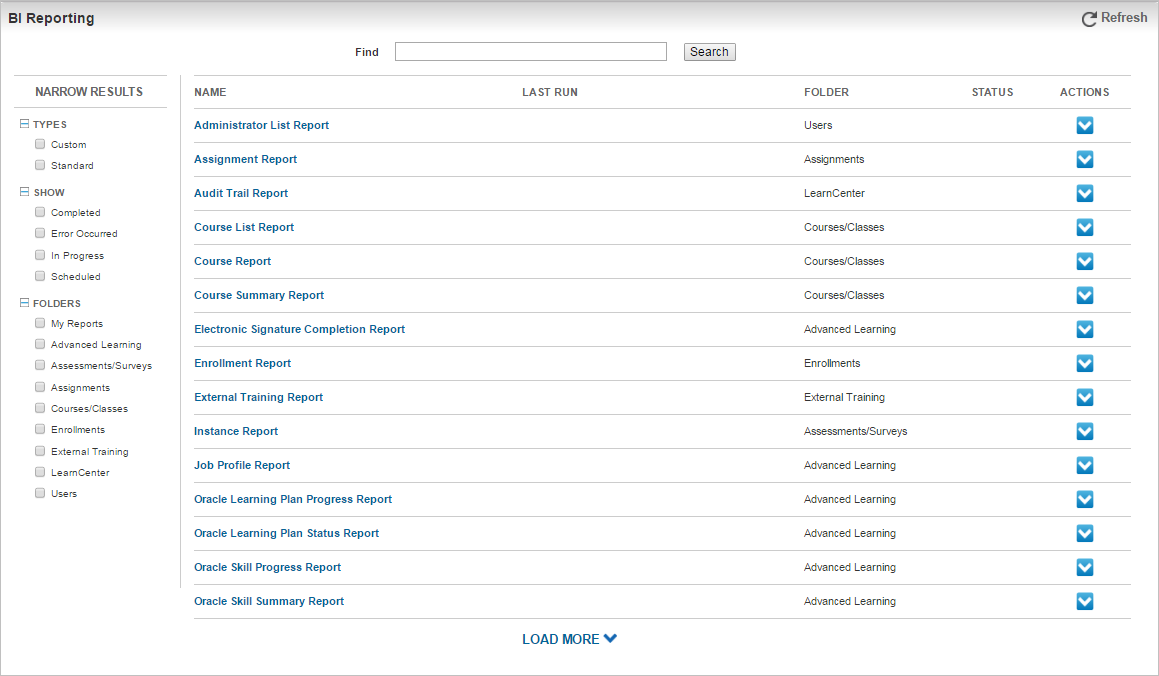Open the Audit Trail Report link
Image resolution: width=1159 pixels, height=676 pixels.
pos(241,194)
